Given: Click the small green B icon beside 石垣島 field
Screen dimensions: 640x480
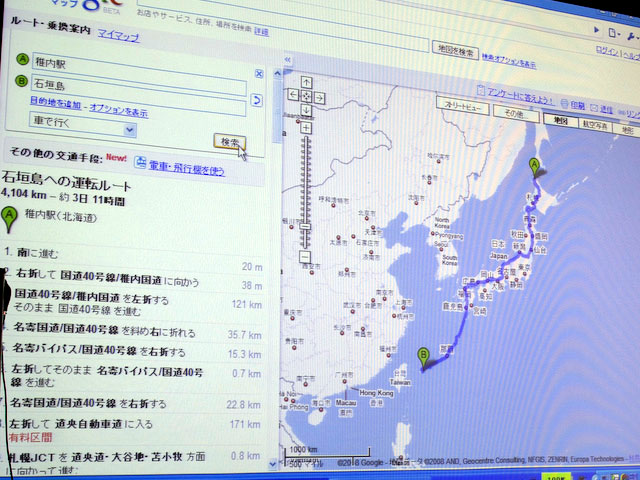Looking at the screenshot, I should pos(21,80).
